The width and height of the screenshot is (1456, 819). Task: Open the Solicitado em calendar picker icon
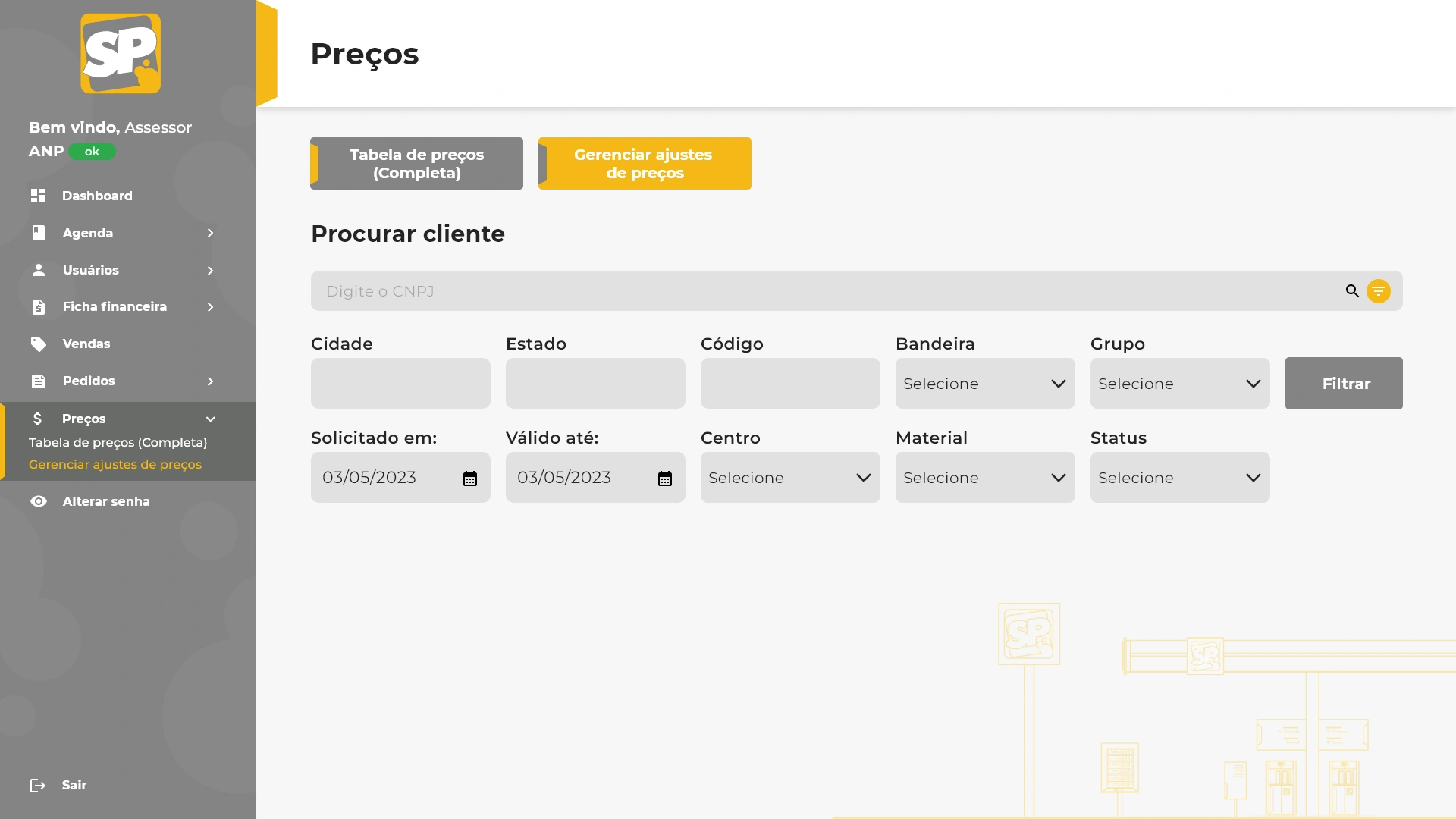pyautogui.click(x=470, y=479)
